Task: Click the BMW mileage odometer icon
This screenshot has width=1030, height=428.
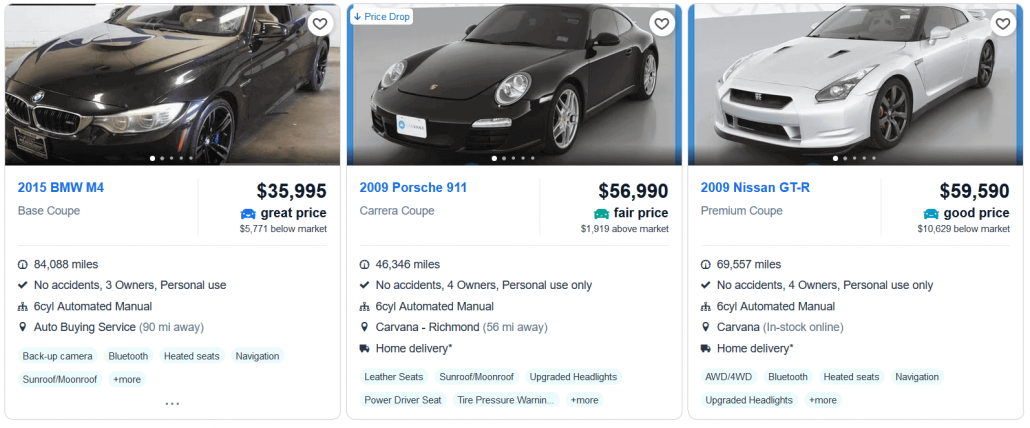Action: click(x=23, y=265)
